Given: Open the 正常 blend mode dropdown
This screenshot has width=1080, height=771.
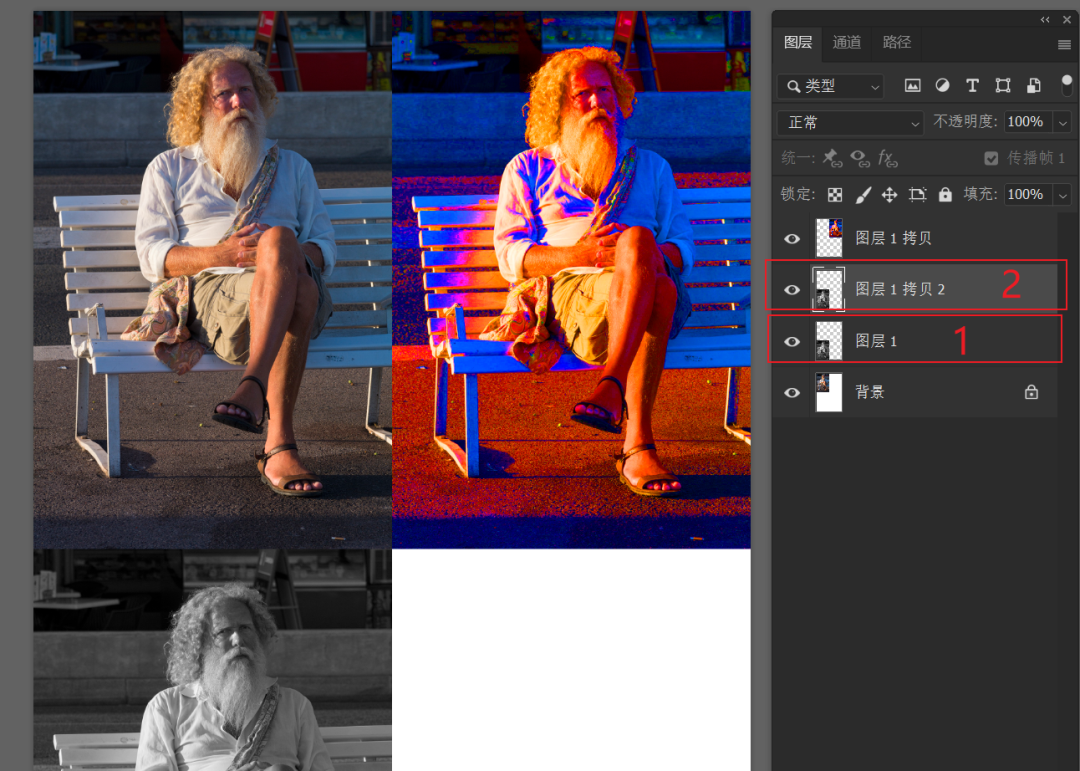Looking at the screenshot, I should click(850, 123).
